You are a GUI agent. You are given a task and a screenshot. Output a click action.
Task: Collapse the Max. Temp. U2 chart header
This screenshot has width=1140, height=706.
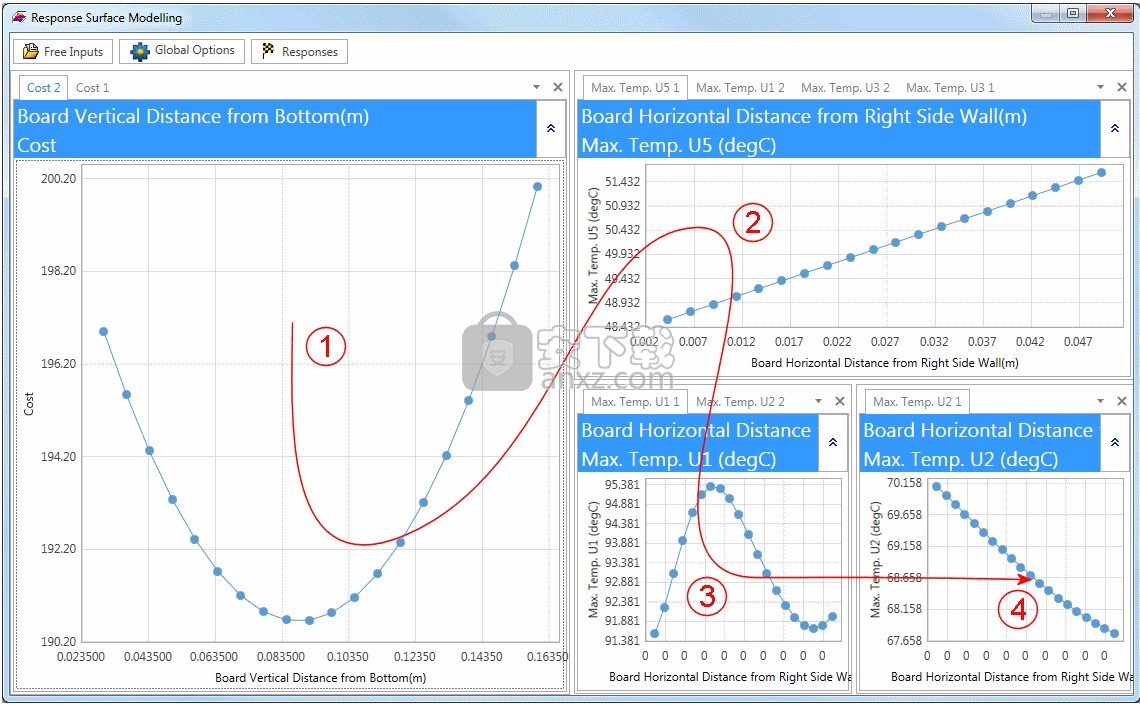(x=1115, y=443)
